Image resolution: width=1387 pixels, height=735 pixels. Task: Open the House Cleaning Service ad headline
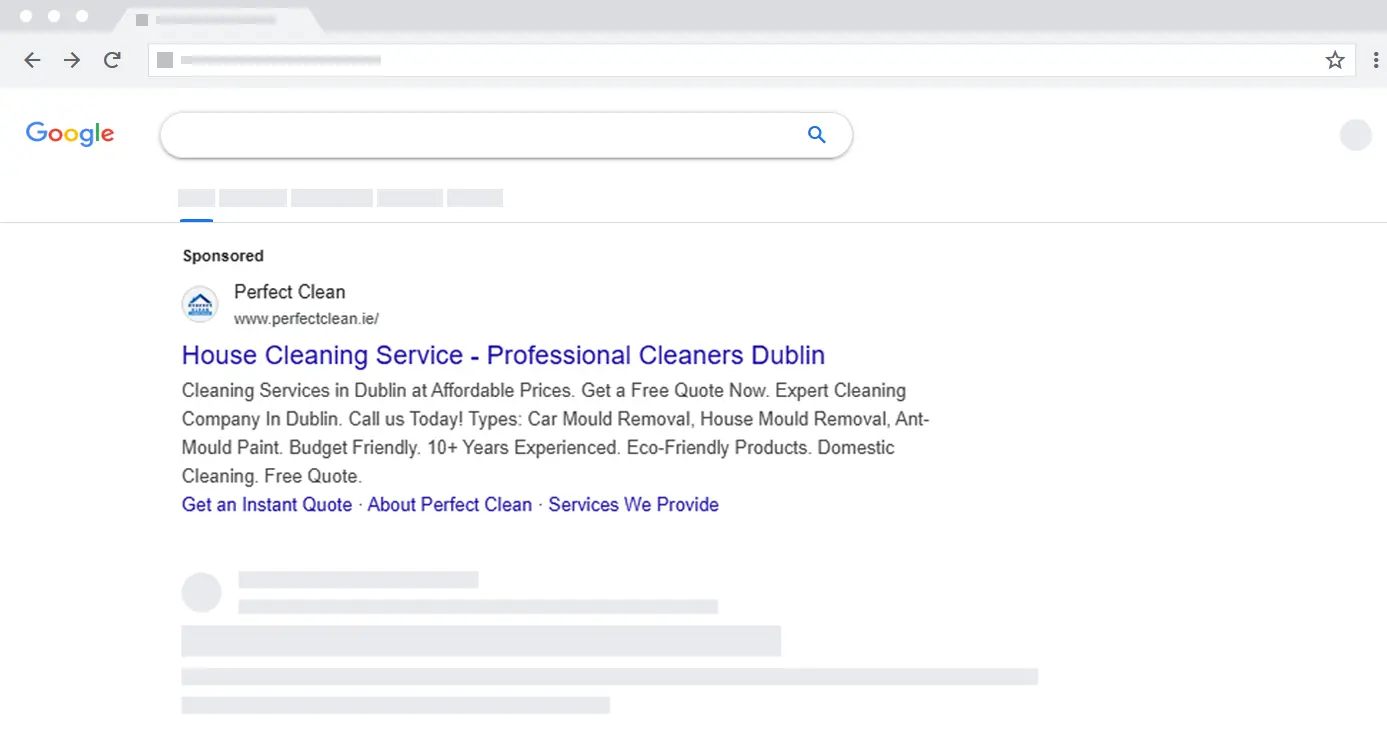tap(503, 355)
